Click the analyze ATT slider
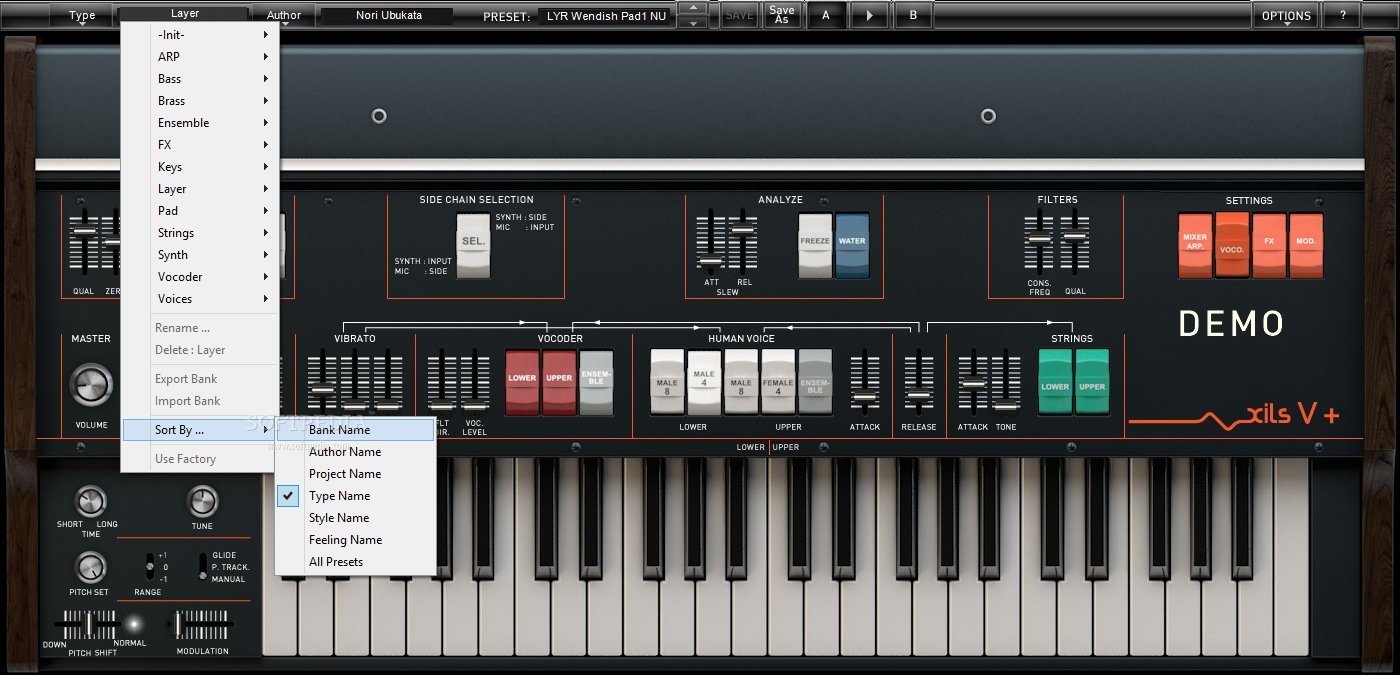This screenshot has height=675, width=1400. [x=711, y=242]
